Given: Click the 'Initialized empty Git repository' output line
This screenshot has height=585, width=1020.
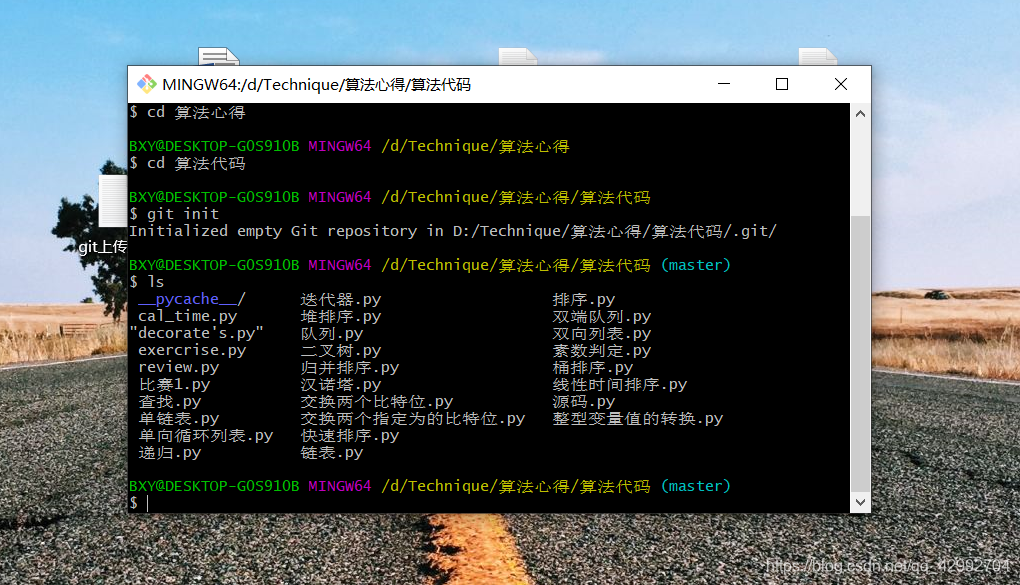Looking at the screenshot, I should coord(453,231).
